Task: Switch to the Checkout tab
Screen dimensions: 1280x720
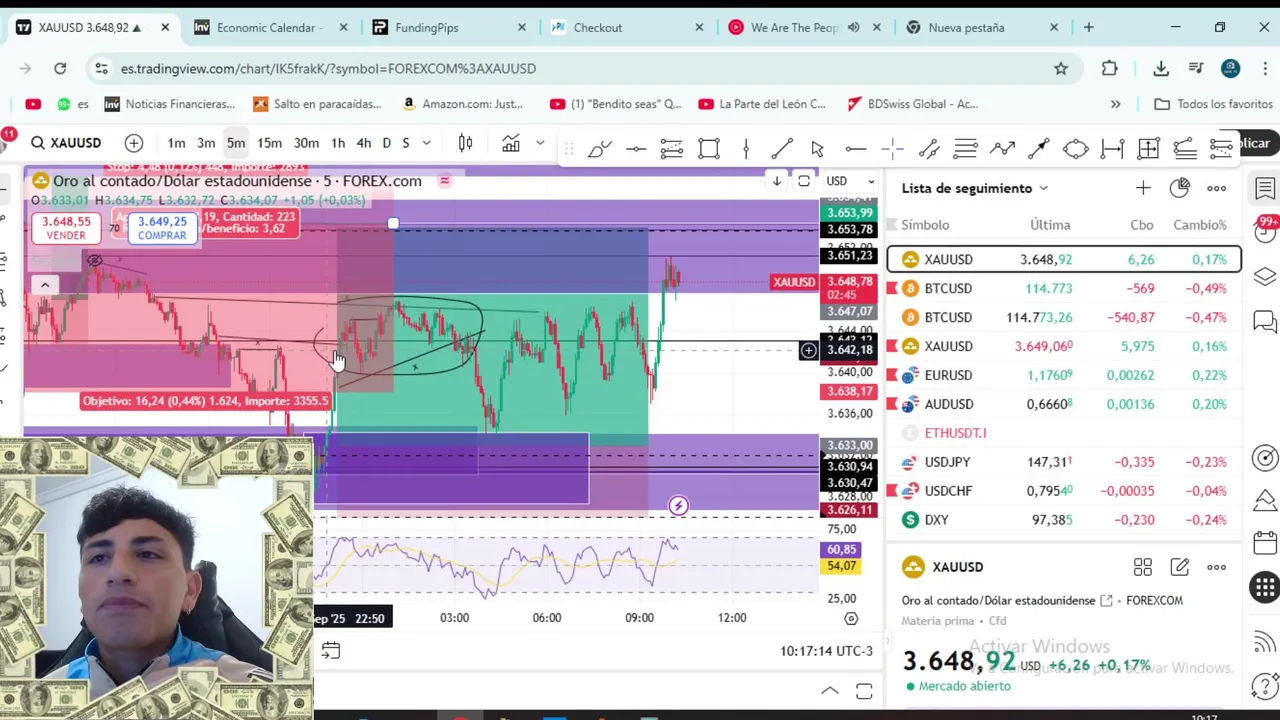Action: coord(627,27)
